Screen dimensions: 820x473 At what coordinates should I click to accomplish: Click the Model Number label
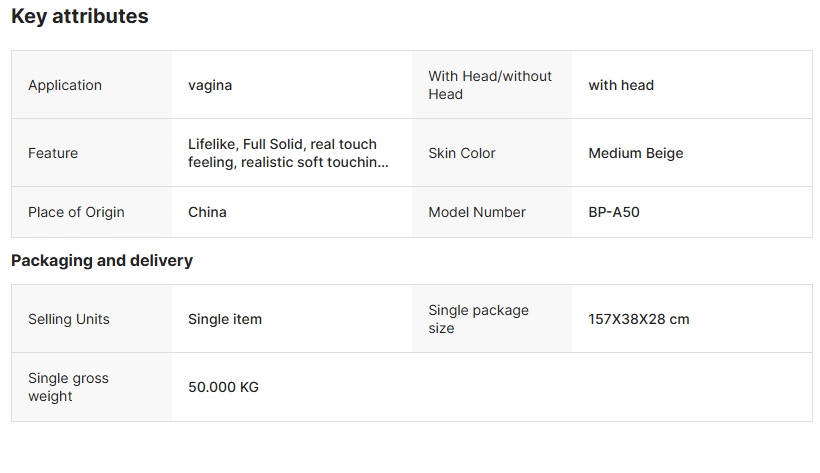point(477,212)
